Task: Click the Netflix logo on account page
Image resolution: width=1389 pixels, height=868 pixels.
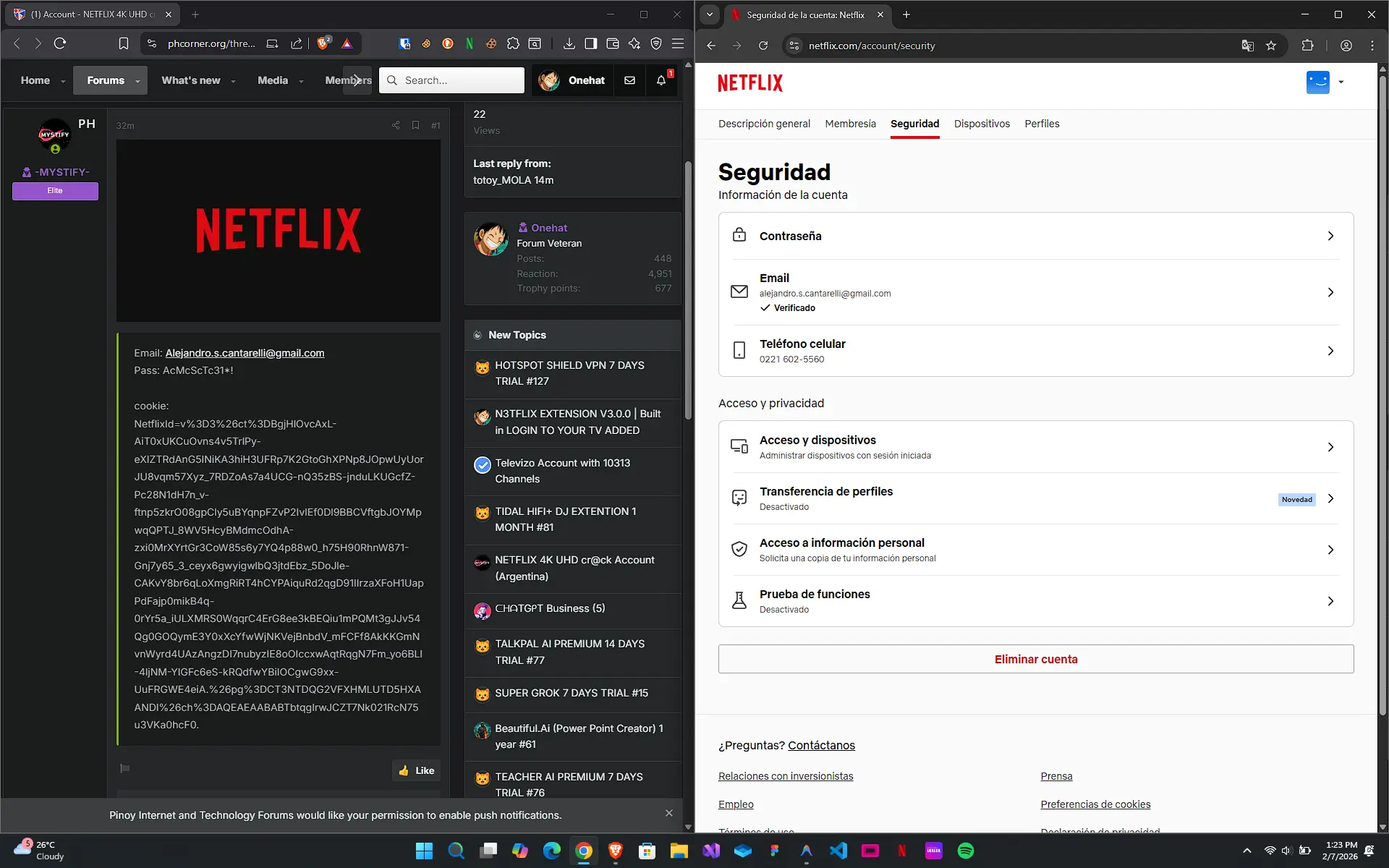Action: [750, 82]
